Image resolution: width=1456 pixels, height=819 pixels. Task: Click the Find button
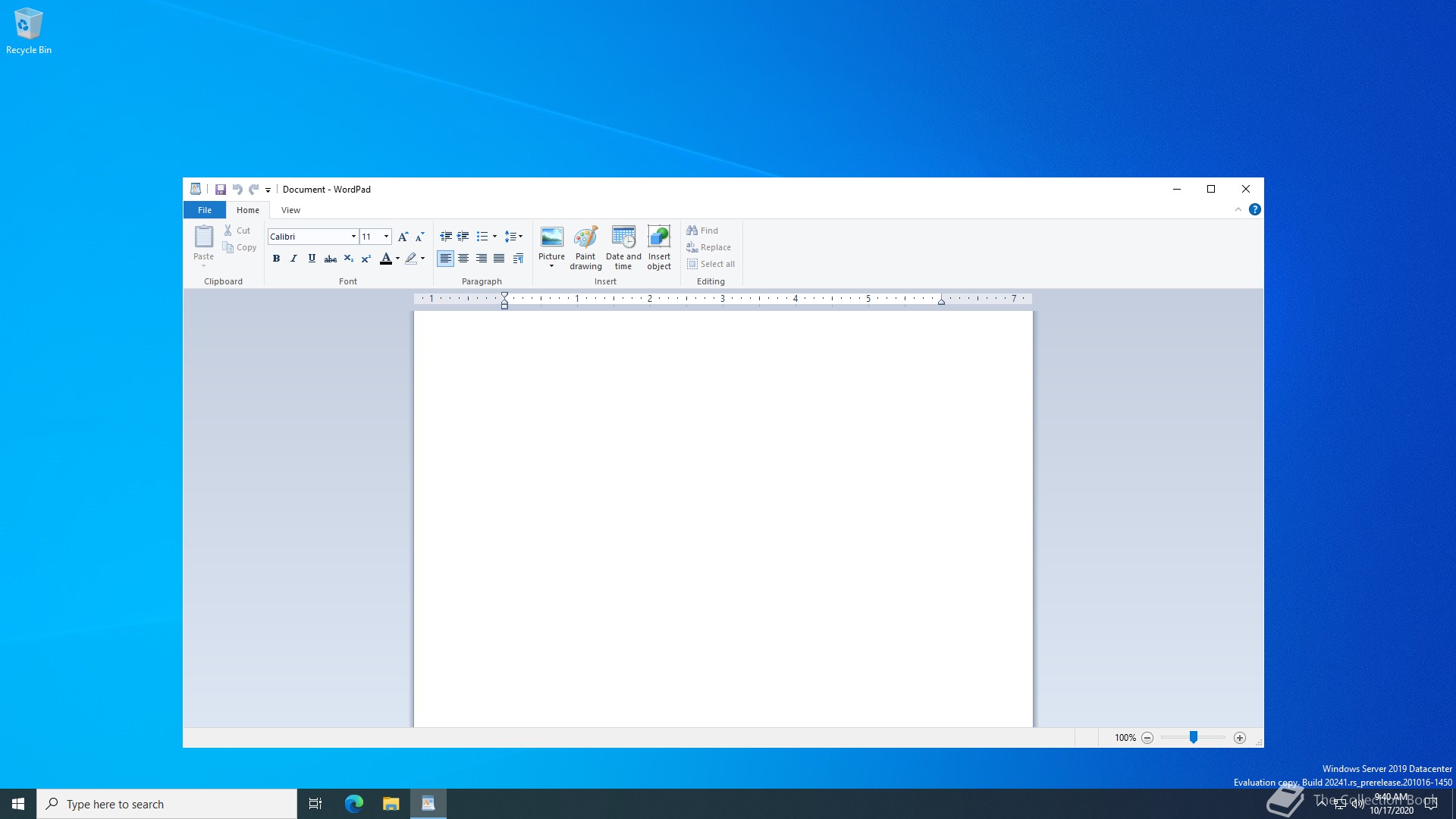tap(702, 231)
